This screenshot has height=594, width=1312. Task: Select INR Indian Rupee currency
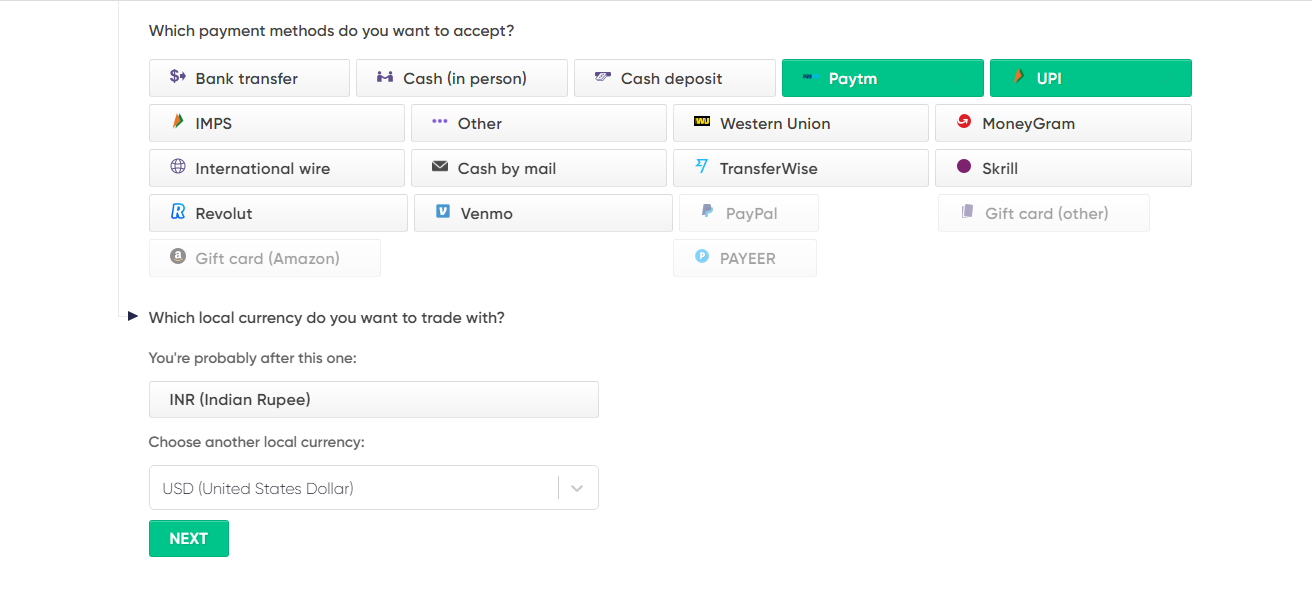pos(374,399)
